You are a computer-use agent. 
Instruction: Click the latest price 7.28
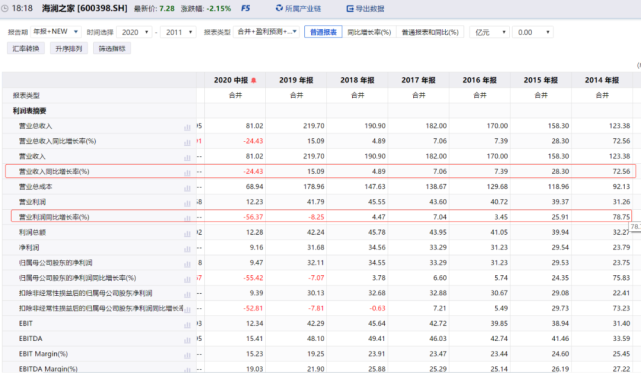(167, 8)
